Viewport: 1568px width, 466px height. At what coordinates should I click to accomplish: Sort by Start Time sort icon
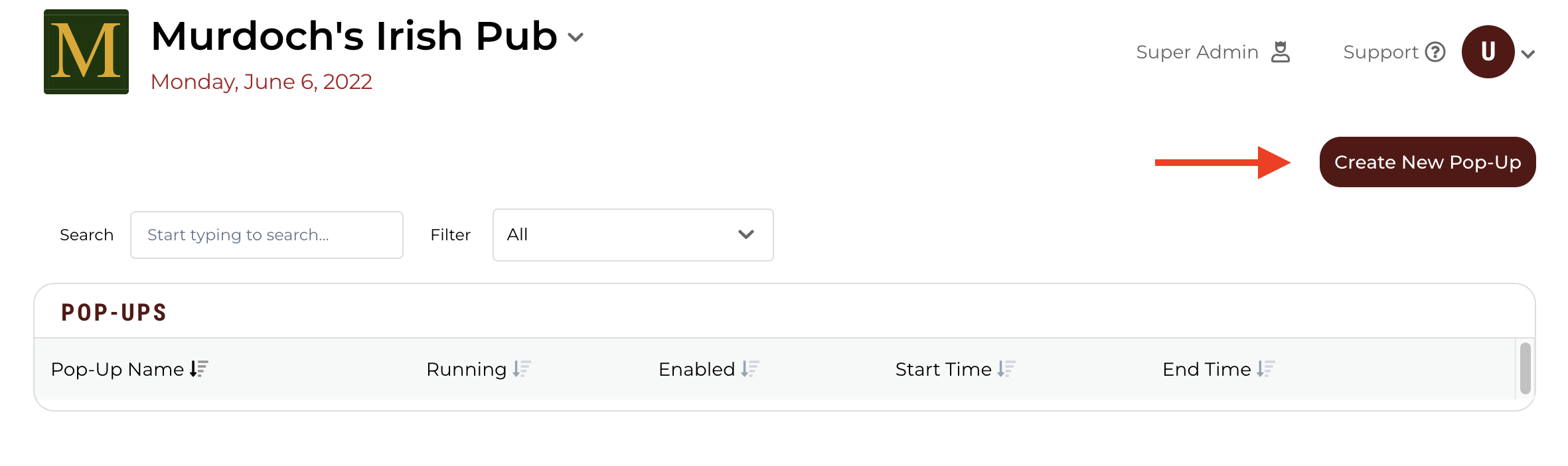point(1006,369)
